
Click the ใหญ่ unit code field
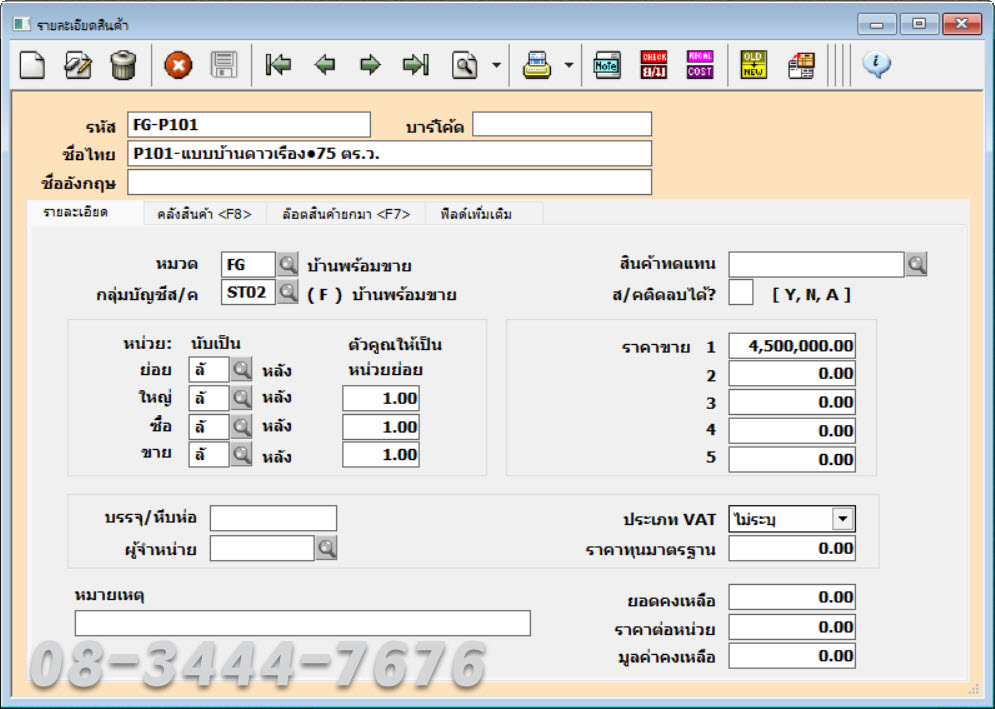tap(209, 398)
